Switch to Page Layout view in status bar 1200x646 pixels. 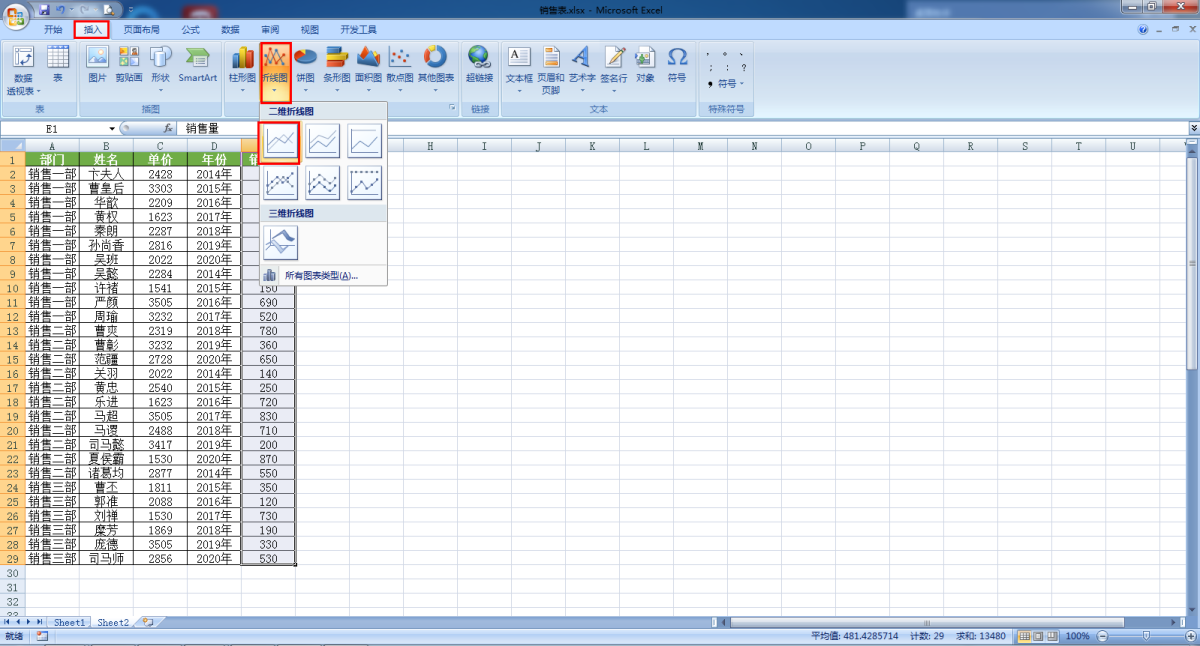[x=1038, y=636]
